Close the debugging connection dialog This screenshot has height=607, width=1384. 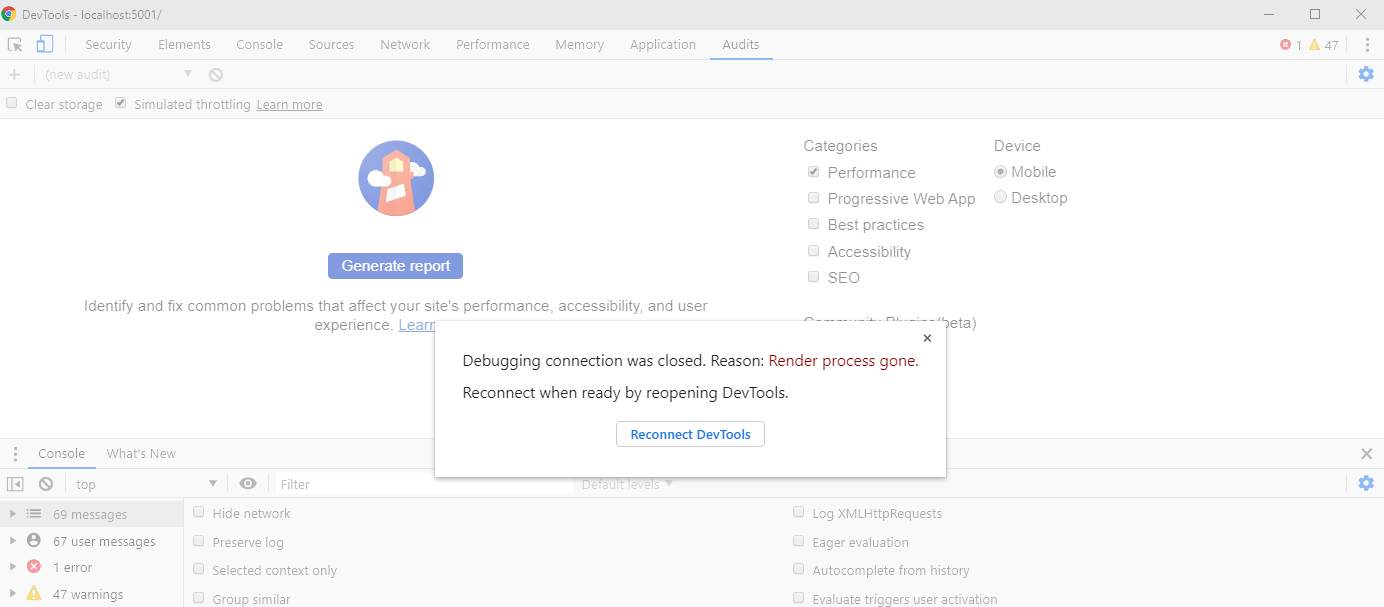pyautogui.click(x=927, y=338)
